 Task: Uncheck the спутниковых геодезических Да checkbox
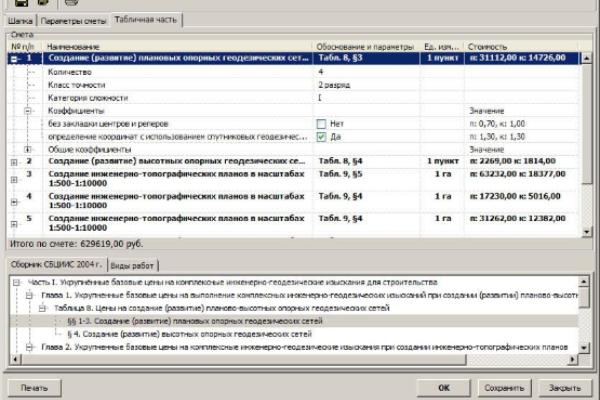coord(321,137)
